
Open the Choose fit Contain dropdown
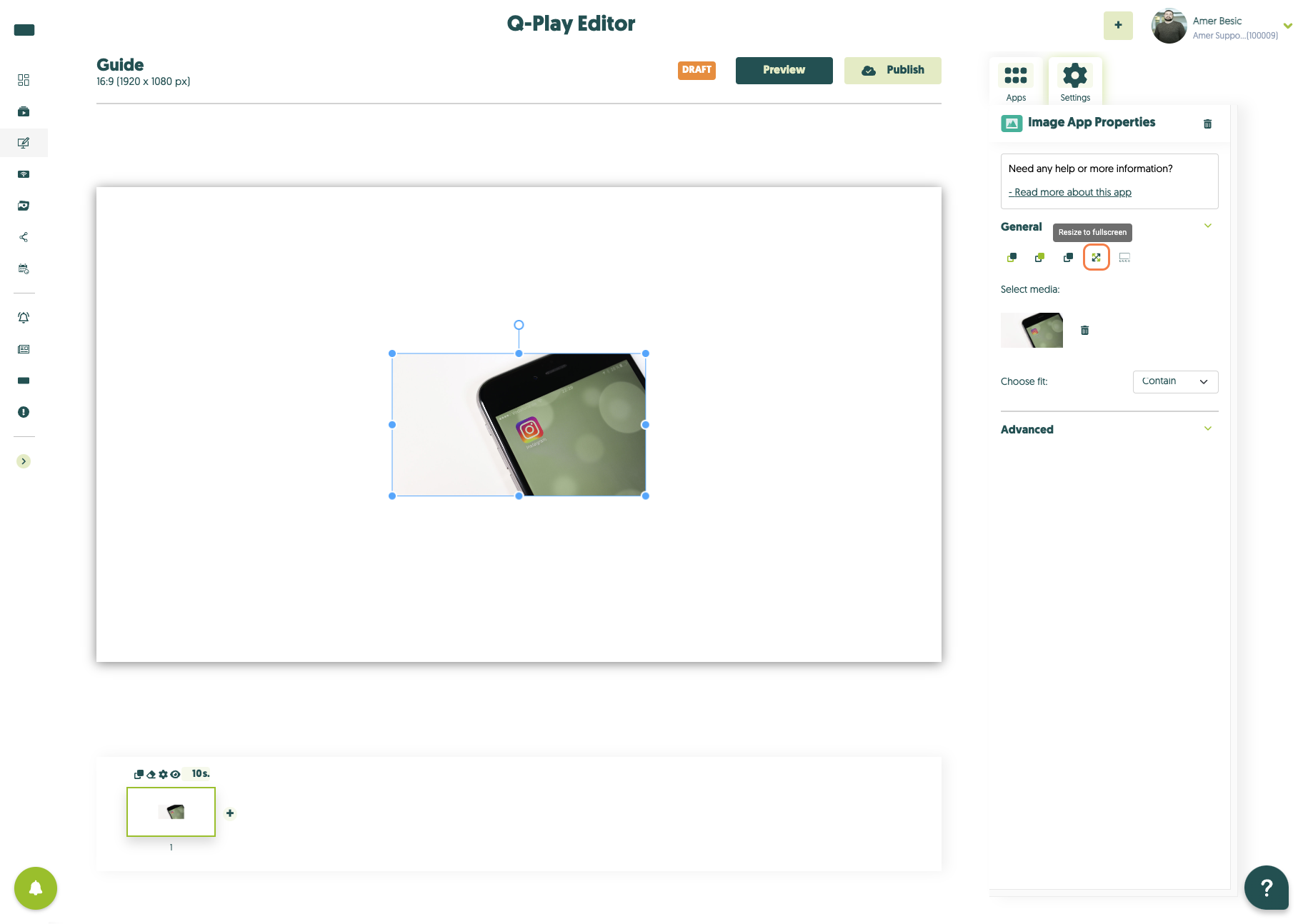coord(1175,381)
